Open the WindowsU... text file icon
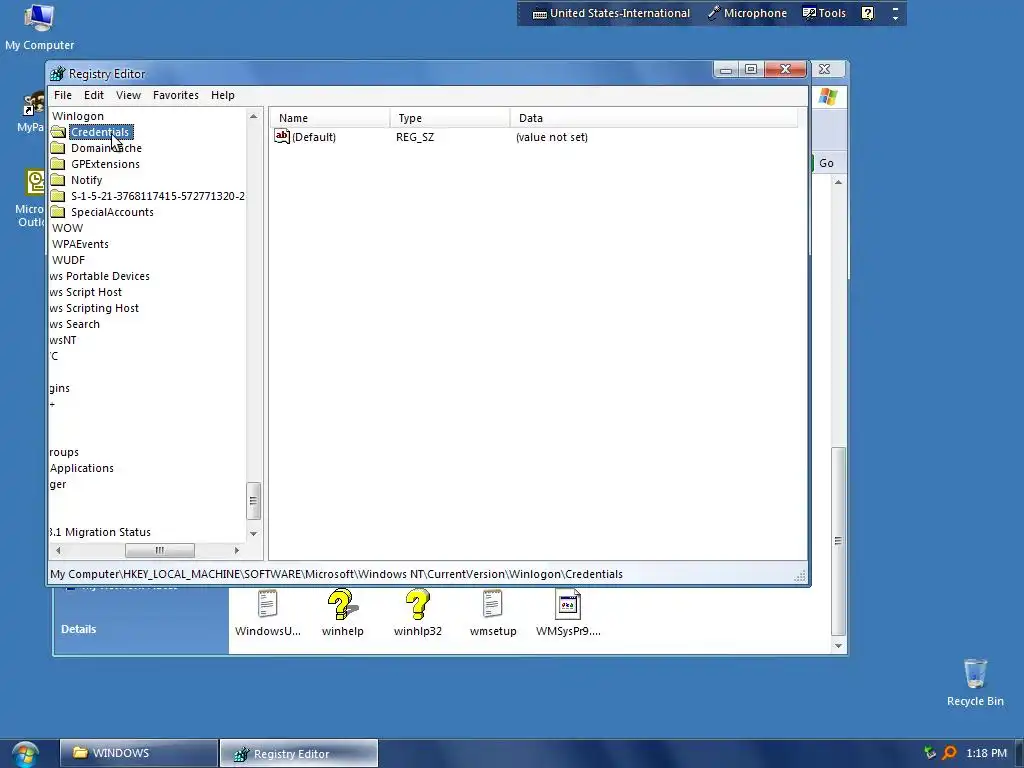 [x=268, y=605]
